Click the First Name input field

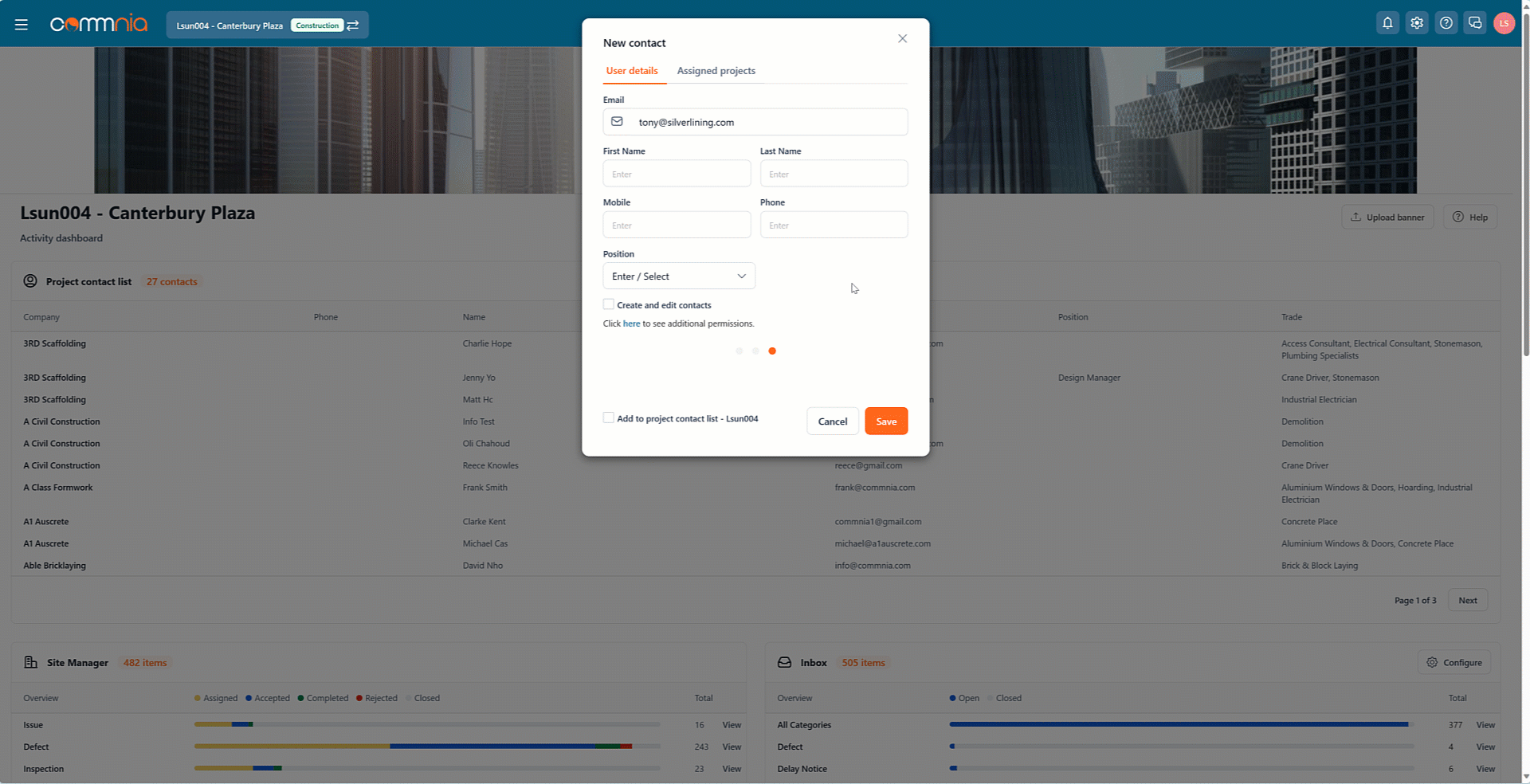coord(677,174)
